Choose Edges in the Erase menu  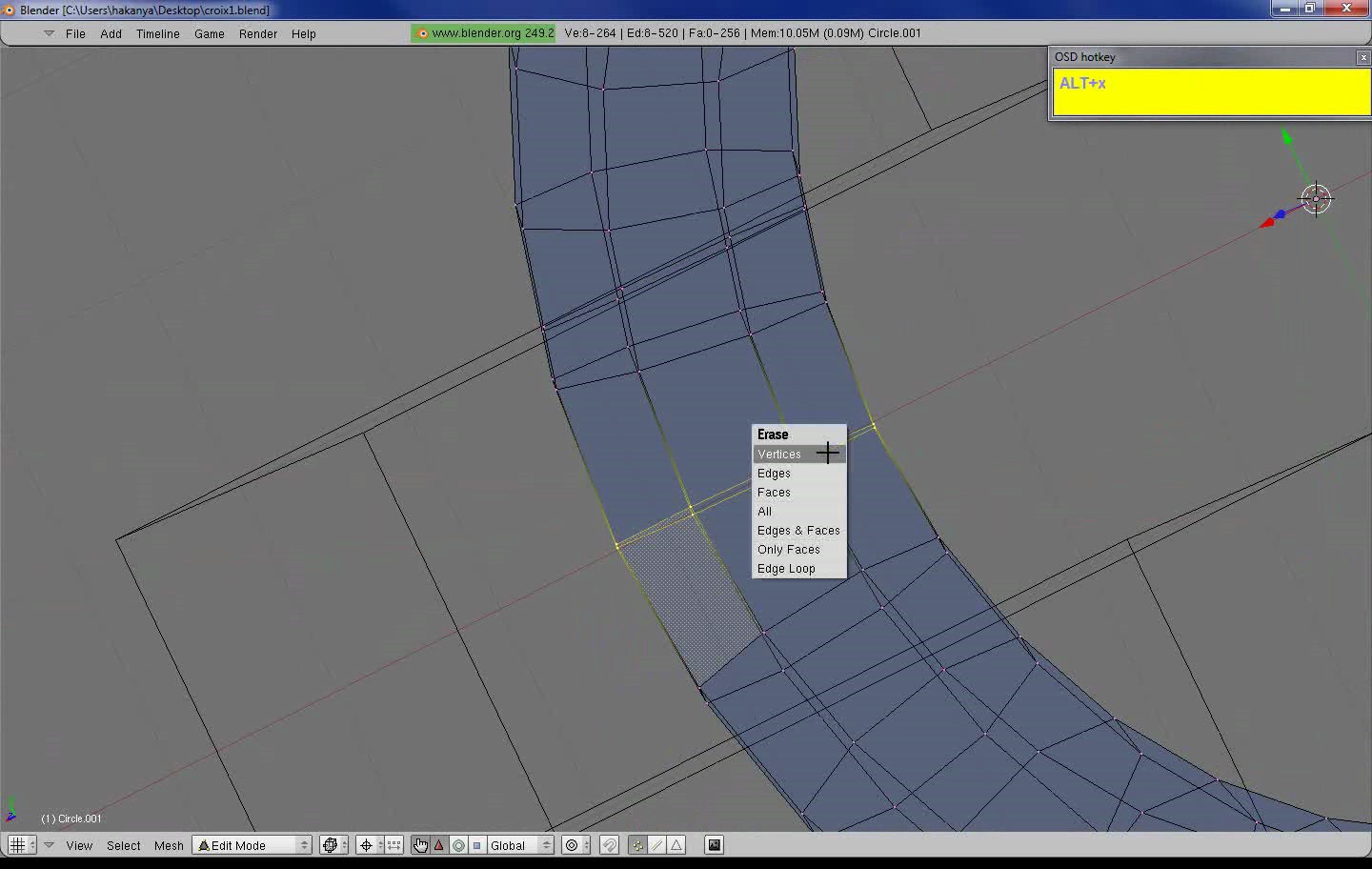(799, 474)
